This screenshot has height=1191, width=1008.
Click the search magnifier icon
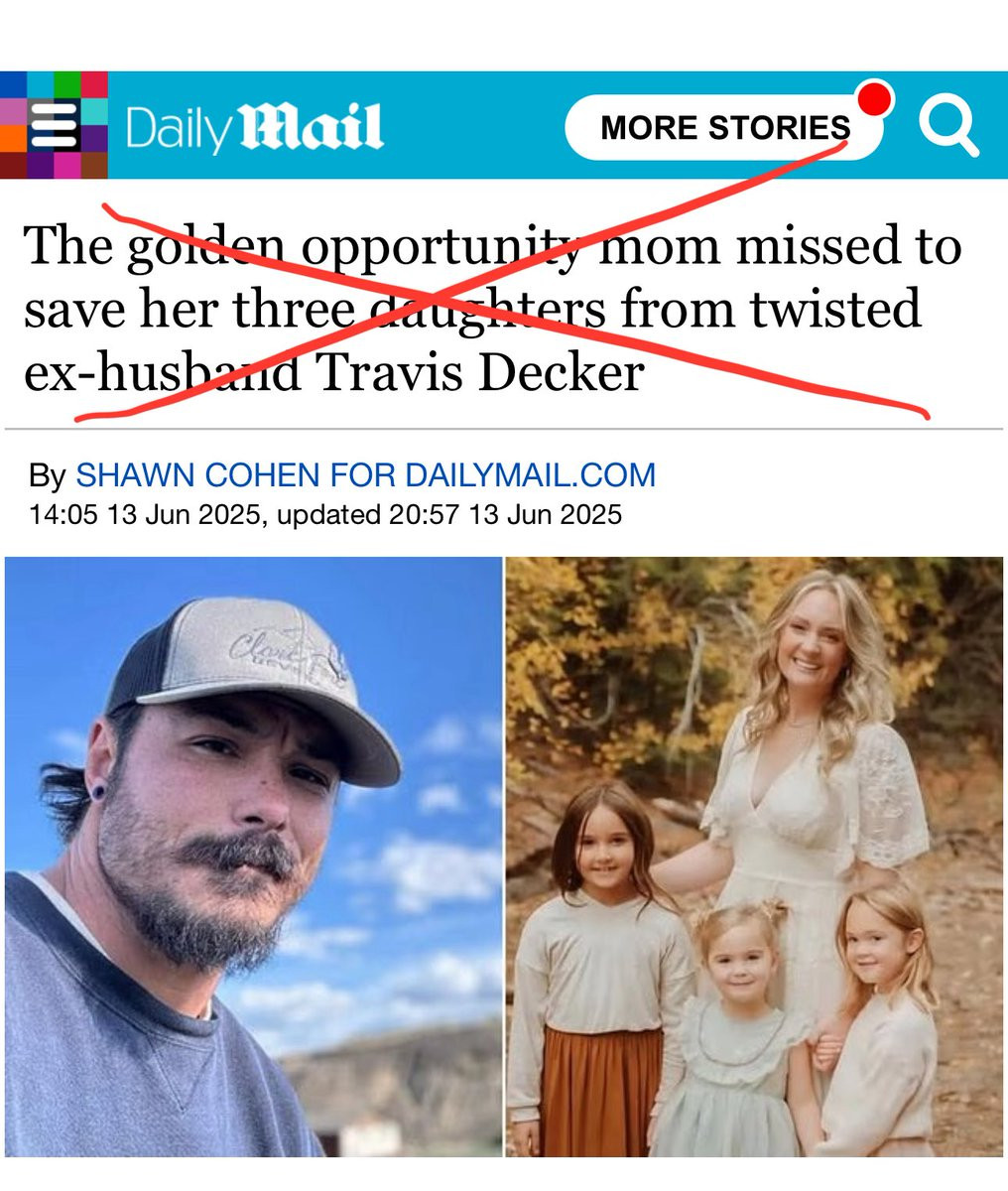(948, 125)
